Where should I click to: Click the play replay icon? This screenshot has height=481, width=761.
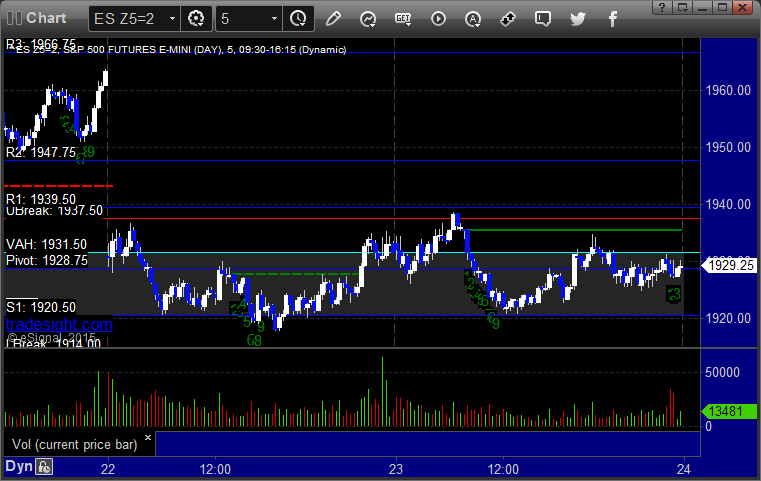(x=438, y=19)
